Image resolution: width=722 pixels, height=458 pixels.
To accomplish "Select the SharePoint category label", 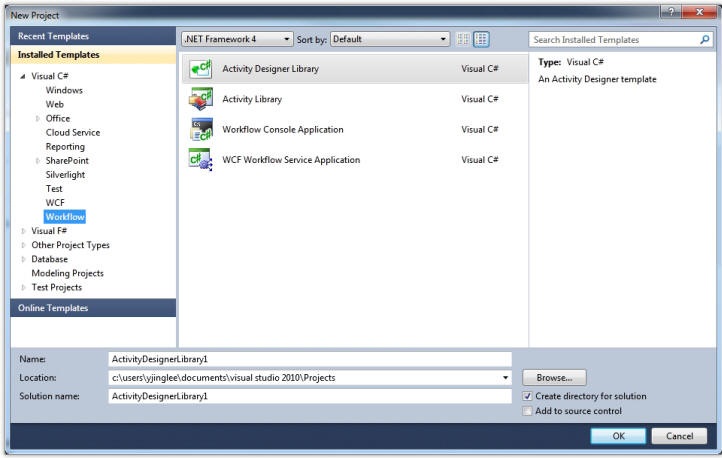I will point(67,161).
